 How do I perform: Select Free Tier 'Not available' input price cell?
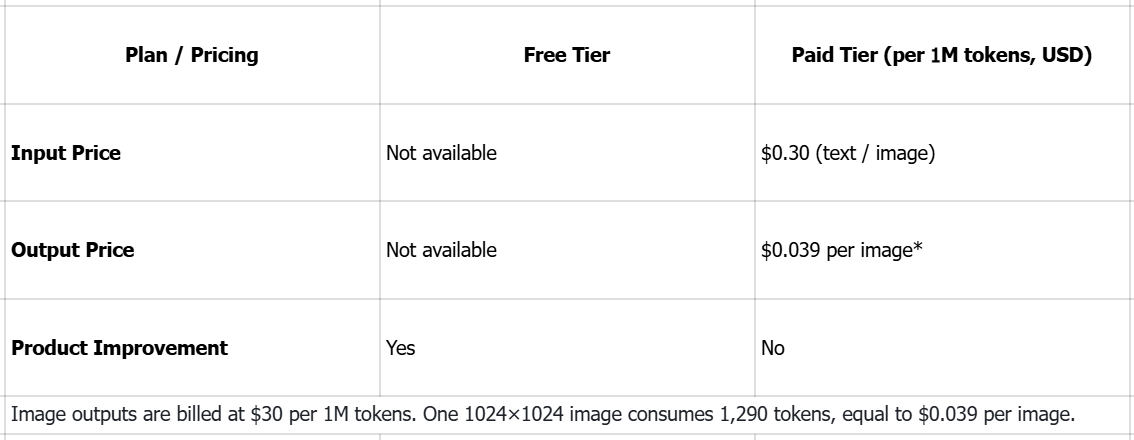pyautogui.click(x=567, y=153)
